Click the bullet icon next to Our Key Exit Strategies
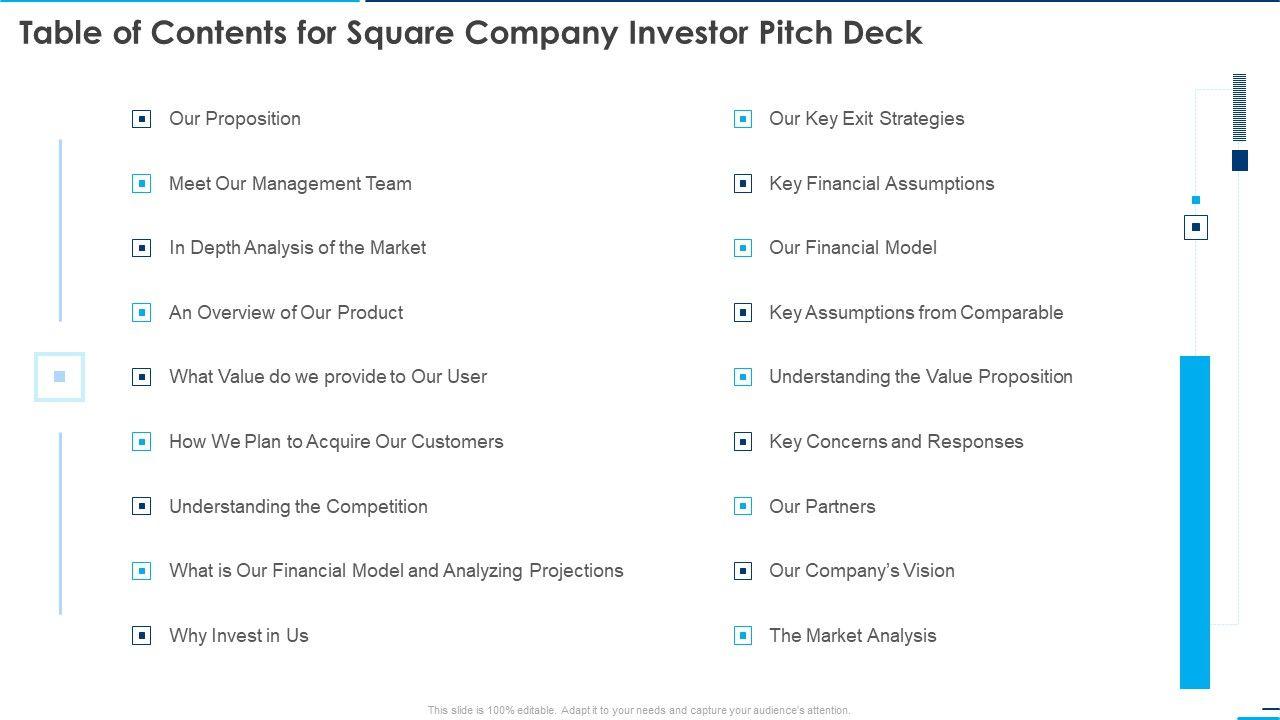 click(743, 119)
